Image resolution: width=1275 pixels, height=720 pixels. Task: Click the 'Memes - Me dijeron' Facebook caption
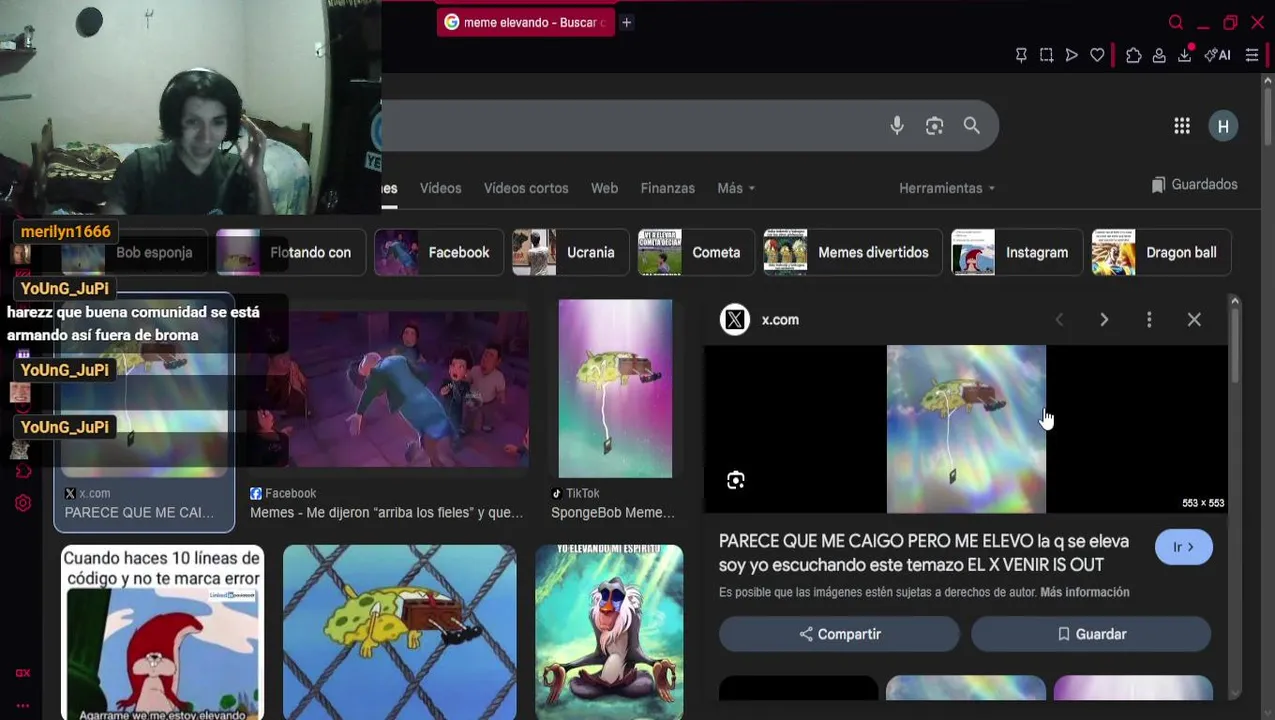coord(387,512)
